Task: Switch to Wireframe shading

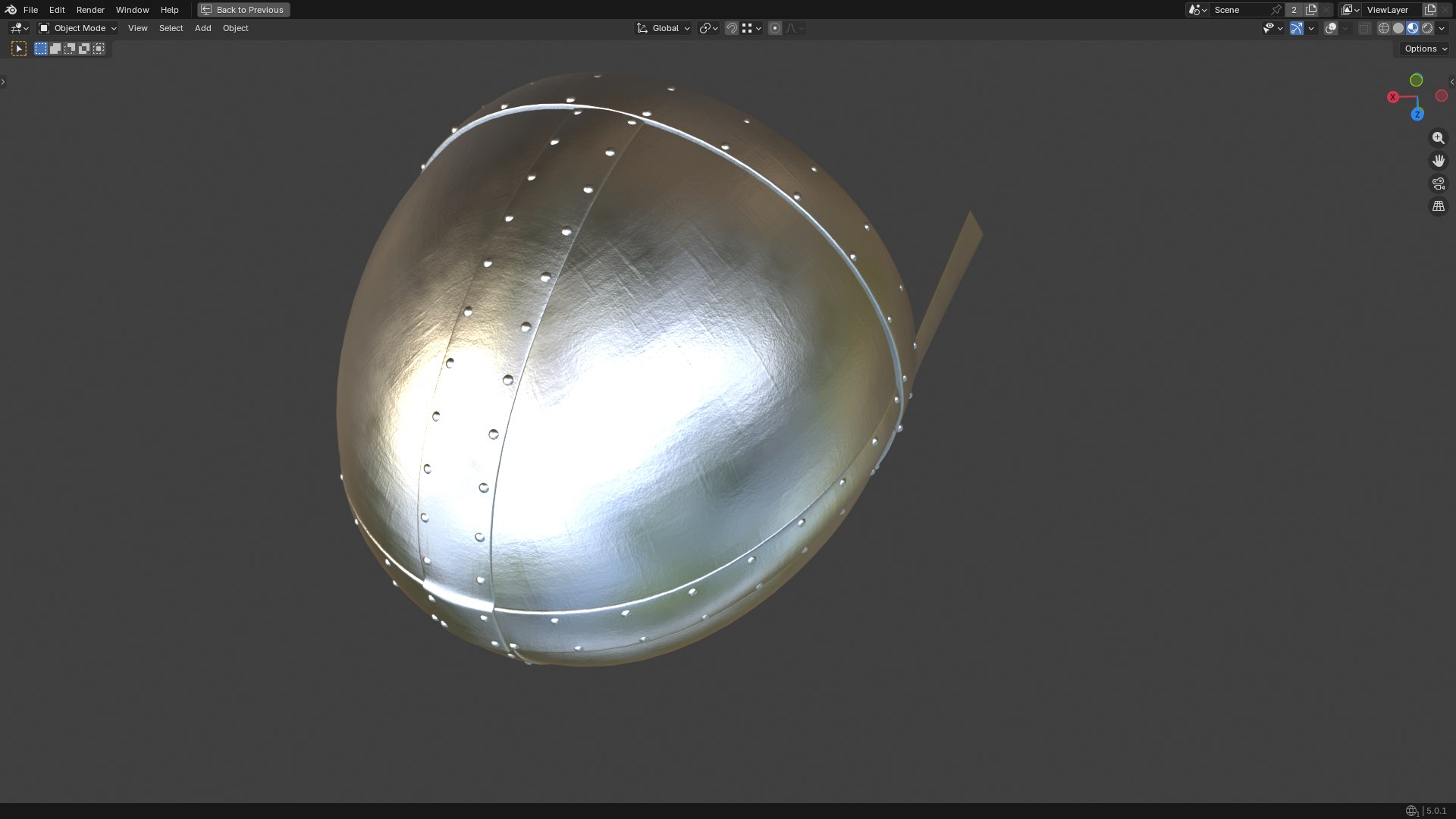Action: point(1384,28)
